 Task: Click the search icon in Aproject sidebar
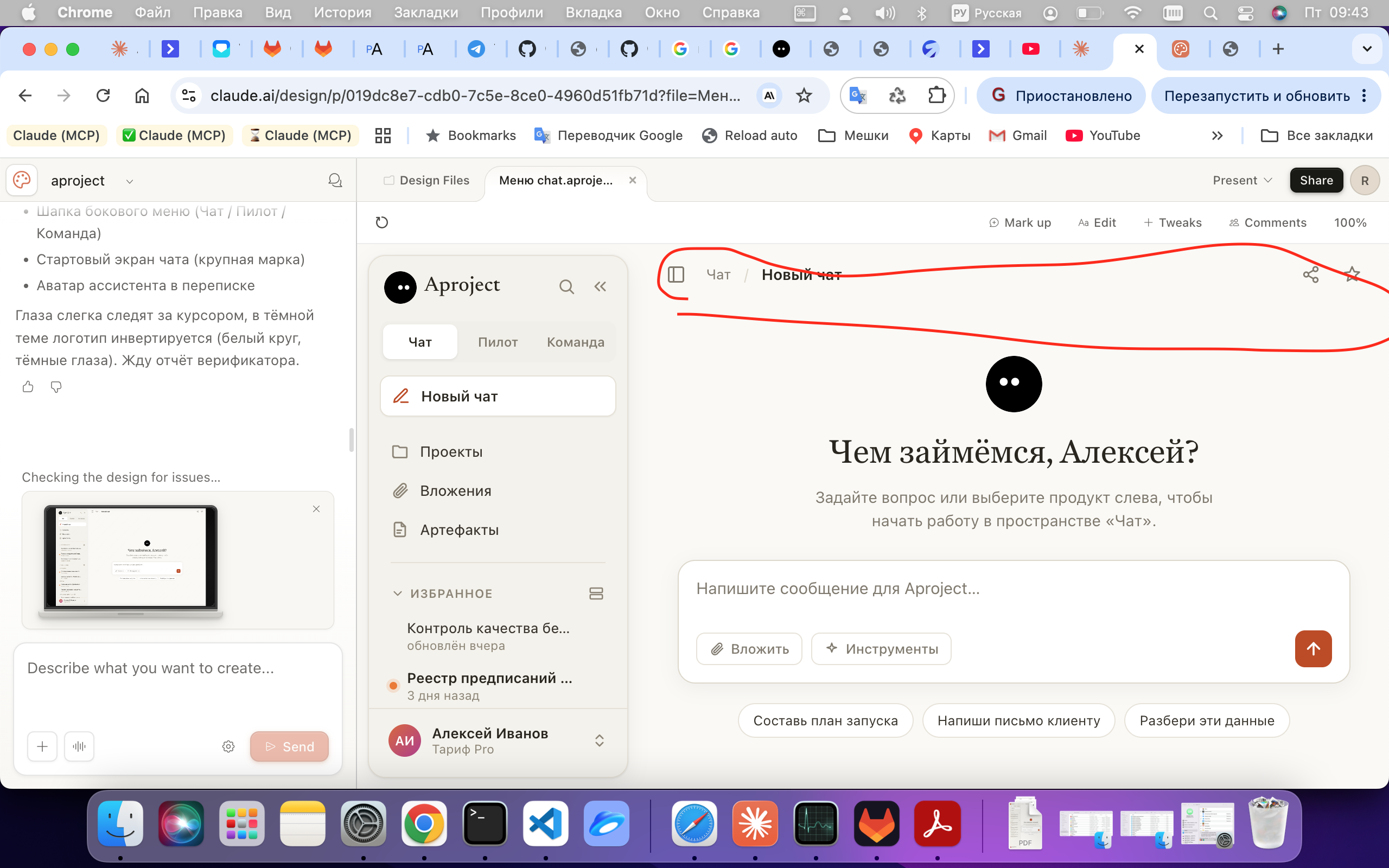click(566, 286)
